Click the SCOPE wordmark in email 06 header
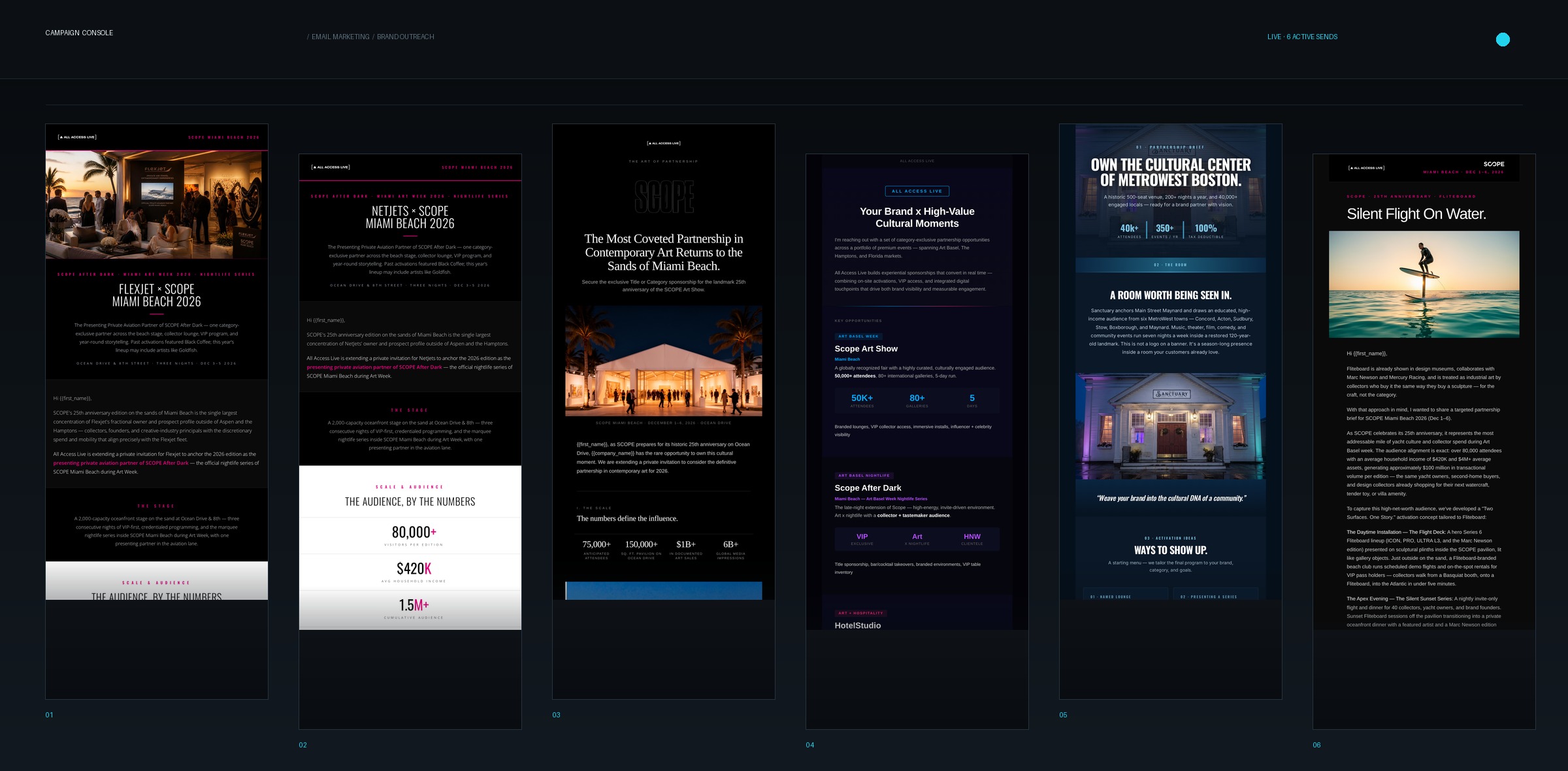Image resolution: width=1568 pixels, height=771 pixels. [1494, 164]
